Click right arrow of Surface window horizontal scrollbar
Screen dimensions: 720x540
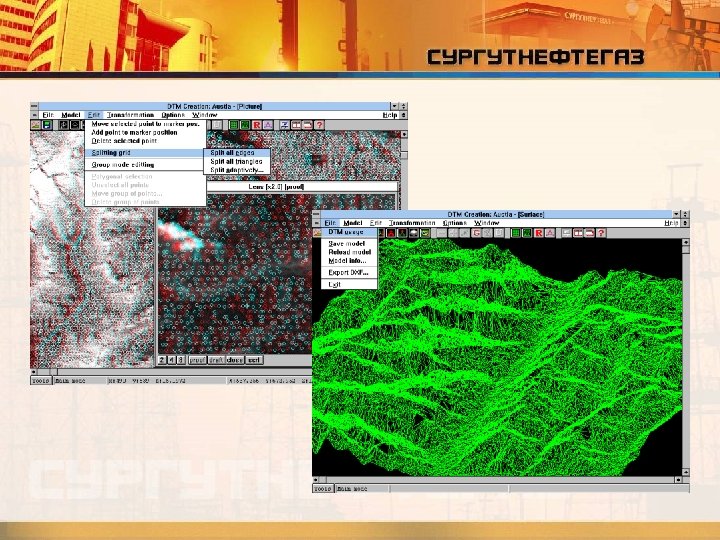click(678, 479)
